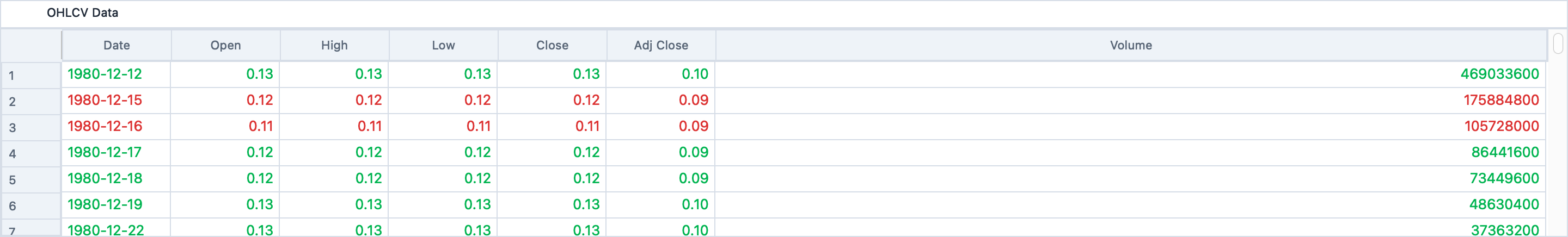Select date cell 1980-12-16
The image size is (1568, 237).
115,127
